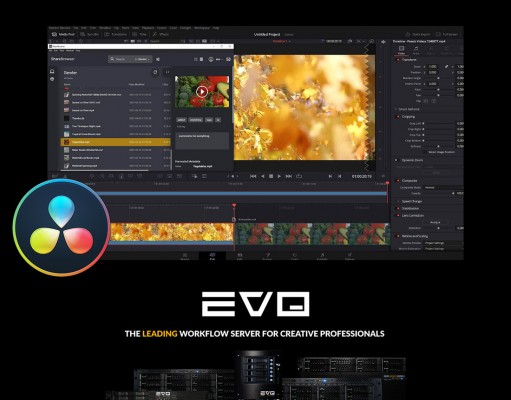The height and width of the screenshot is (400, 511).
Task: Open the Media Pool panel
Action: pyautogui.click(x=63, y=34)
